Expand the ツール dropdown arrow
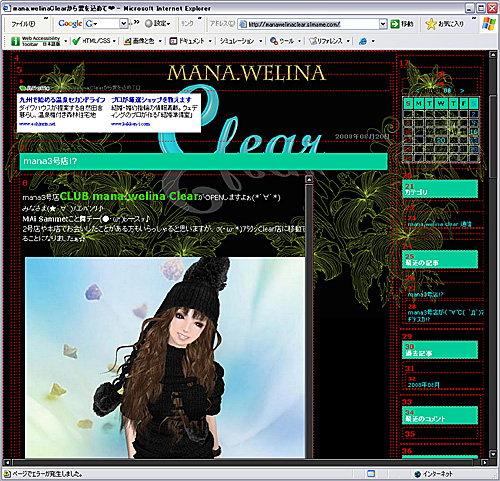This screenshot has width=500, height=481. (x=299, y=41)
